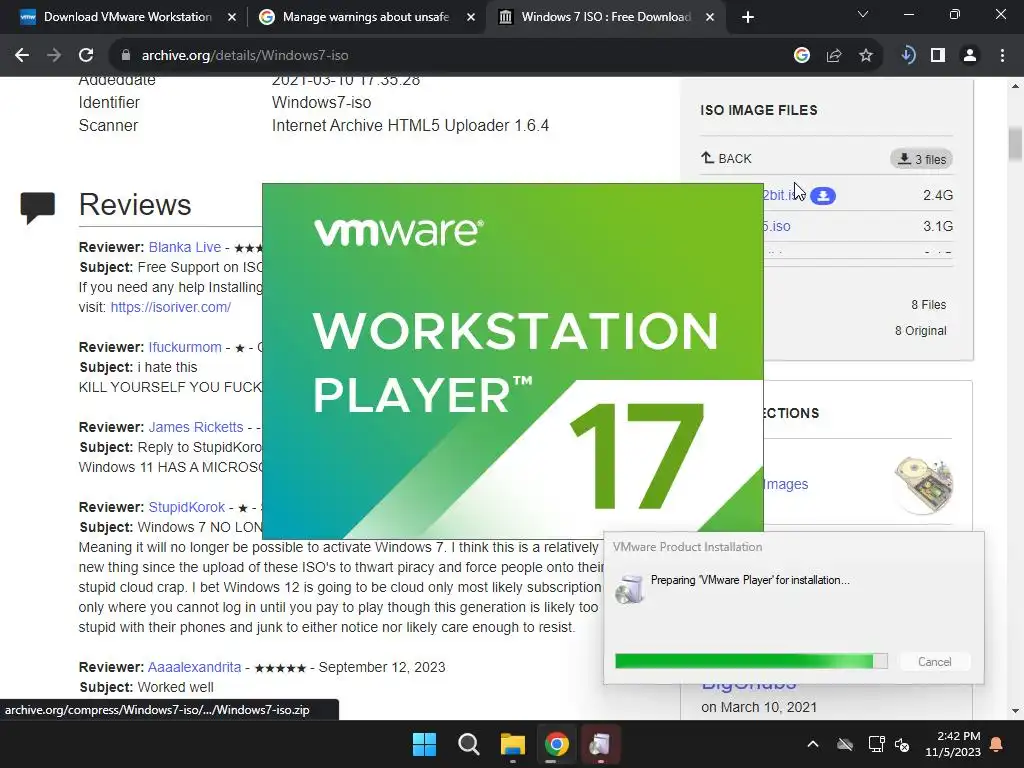Image resolution: width=1024 pixels, height=768 pixels.
Task: Close the Windows 7 ISO tab
Action: pos(710,17)
